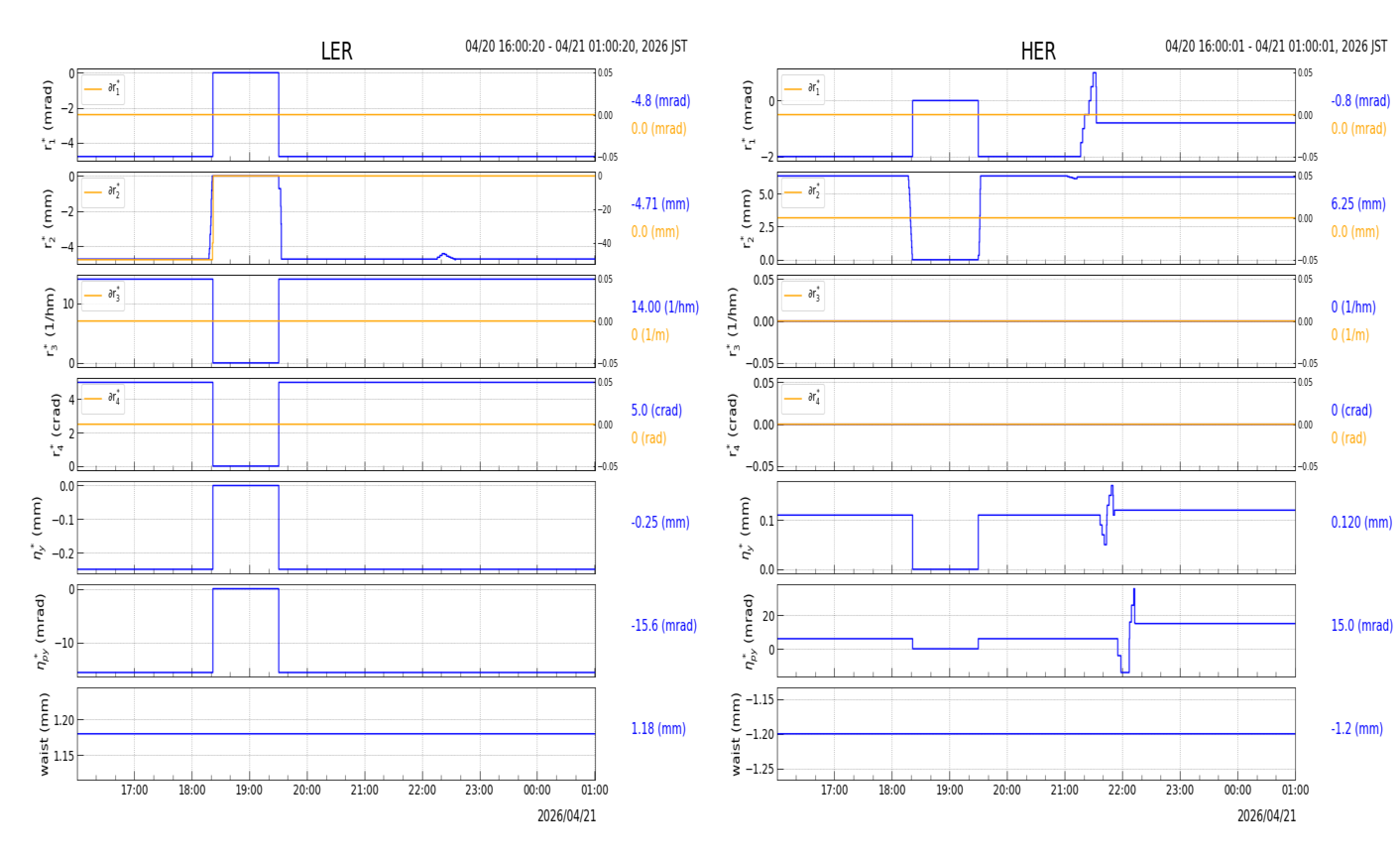
Task: Select the 2026/04/21 date below HER
Action: pyautogui.click(x=1267, y=816)
